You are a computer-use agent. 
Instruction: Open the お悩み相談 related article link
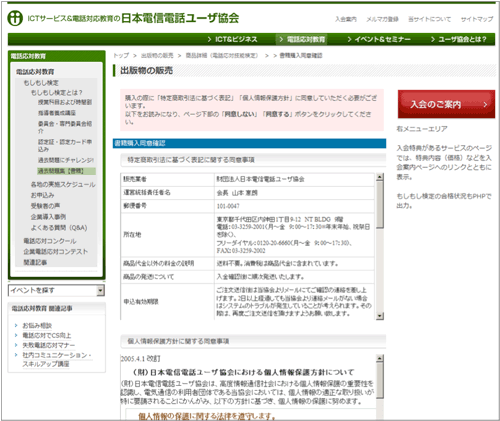coord(37,326)
